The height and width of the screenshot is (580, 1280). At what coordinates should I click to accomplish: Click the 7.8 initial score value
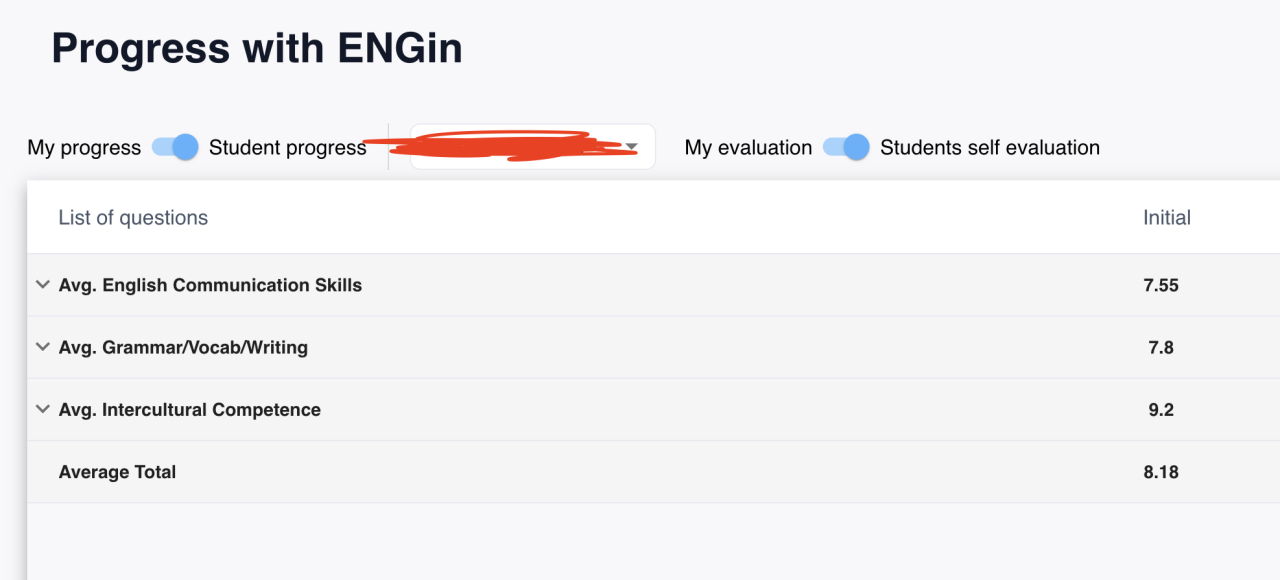click(x=1161, y=348)
